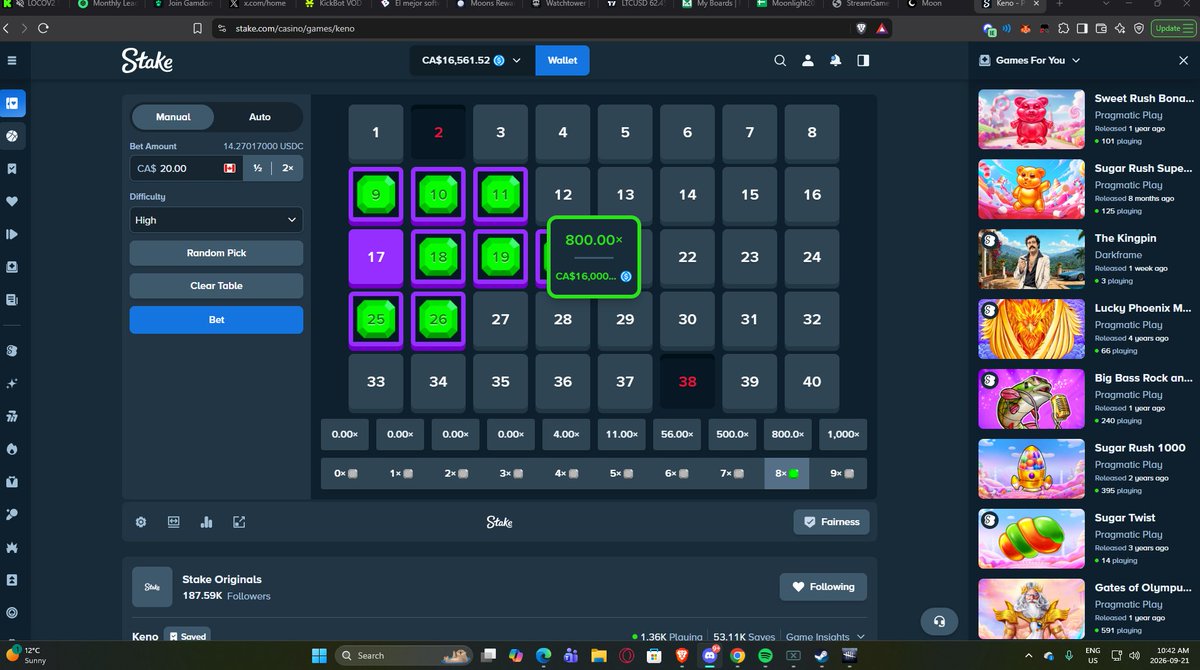Viewport: 1200px width, 670px height.
Task: Open the search magnifier in Stake header
Action: [780, 60]
